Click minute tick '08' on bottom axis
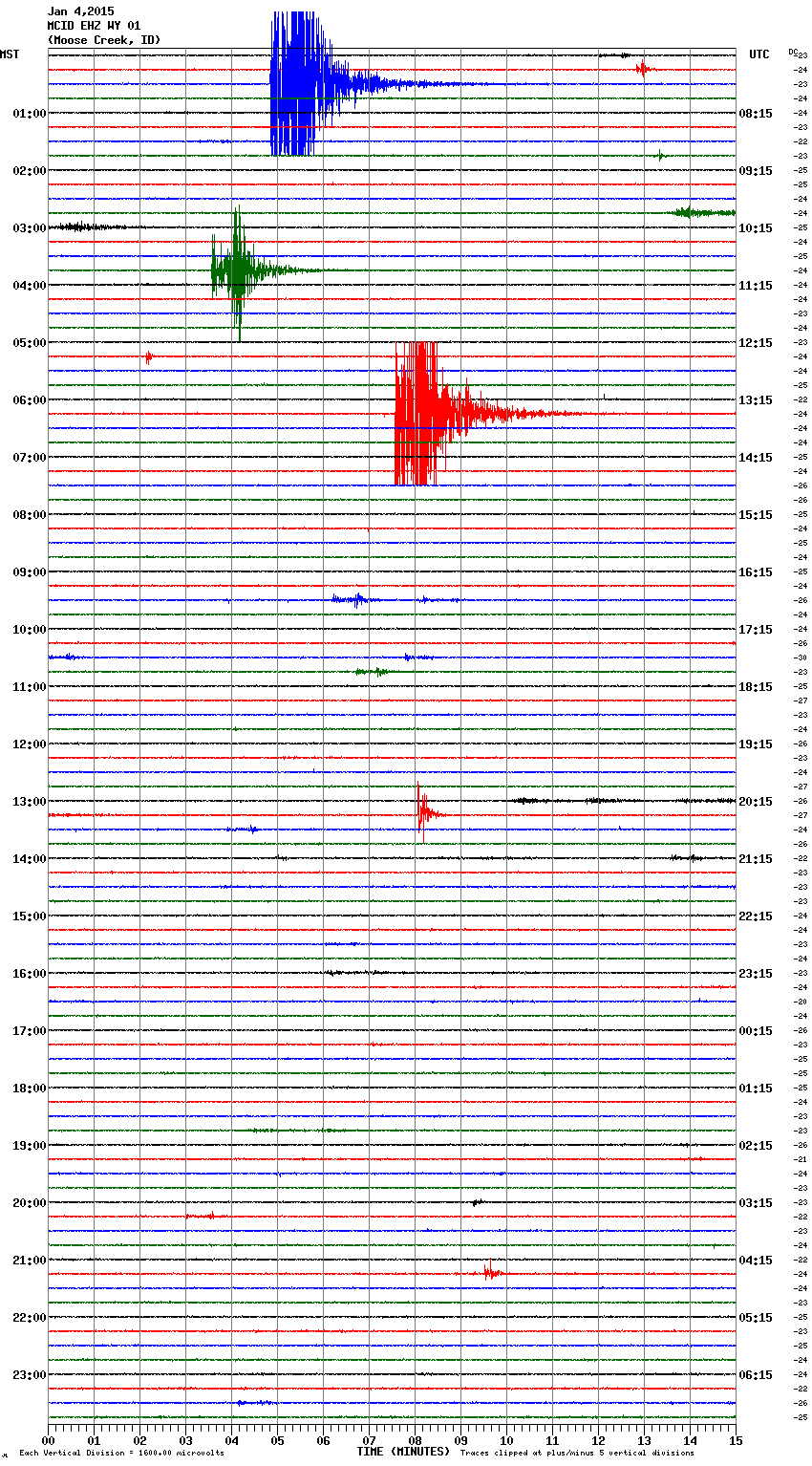 pos(415,1440)
